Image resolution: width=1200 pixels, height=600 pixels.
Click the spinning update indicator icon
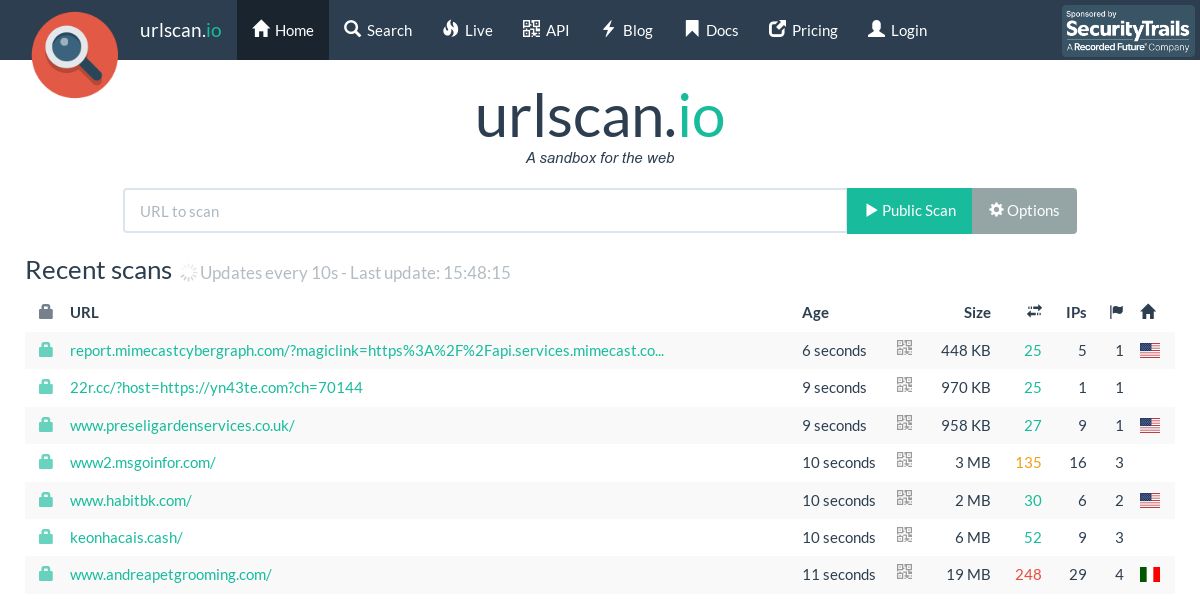point(188,272)
